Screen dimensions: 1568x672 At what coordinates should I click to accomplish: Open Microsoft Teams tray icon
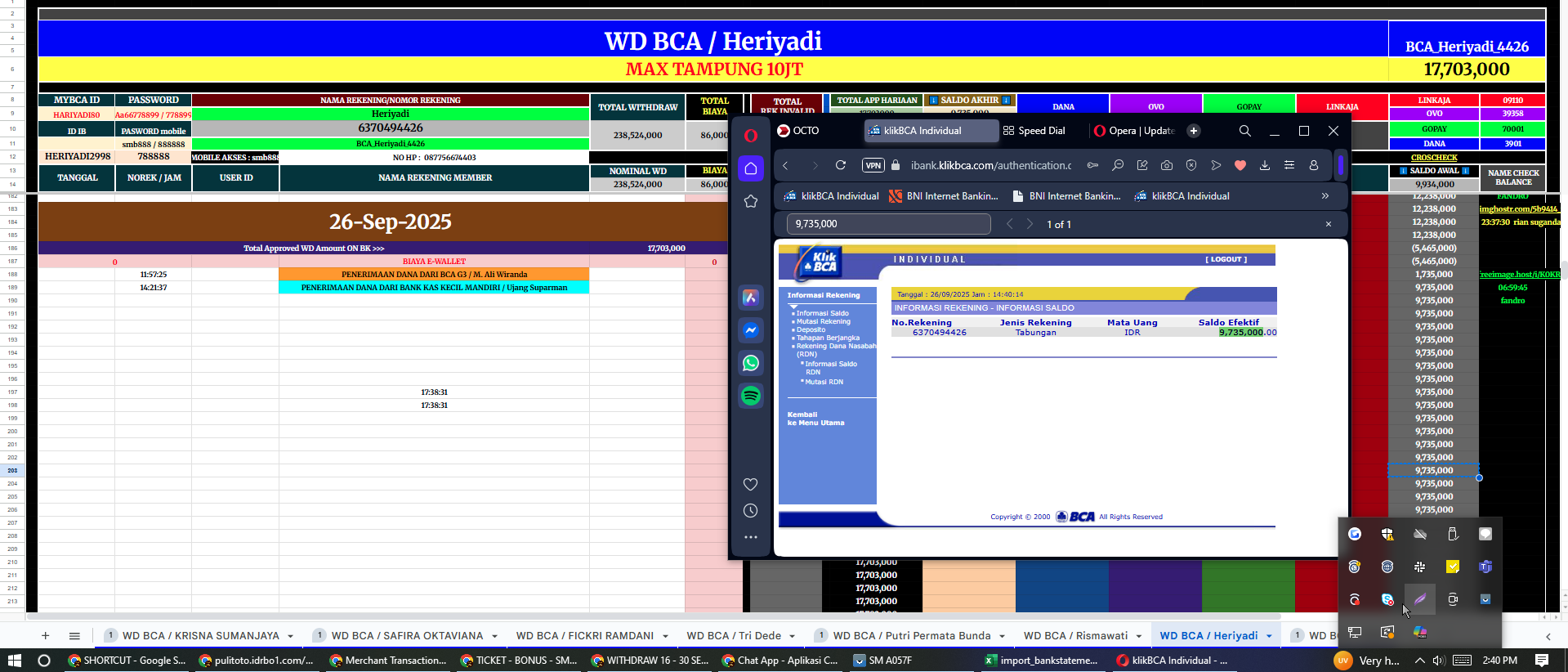(1485, 567)
